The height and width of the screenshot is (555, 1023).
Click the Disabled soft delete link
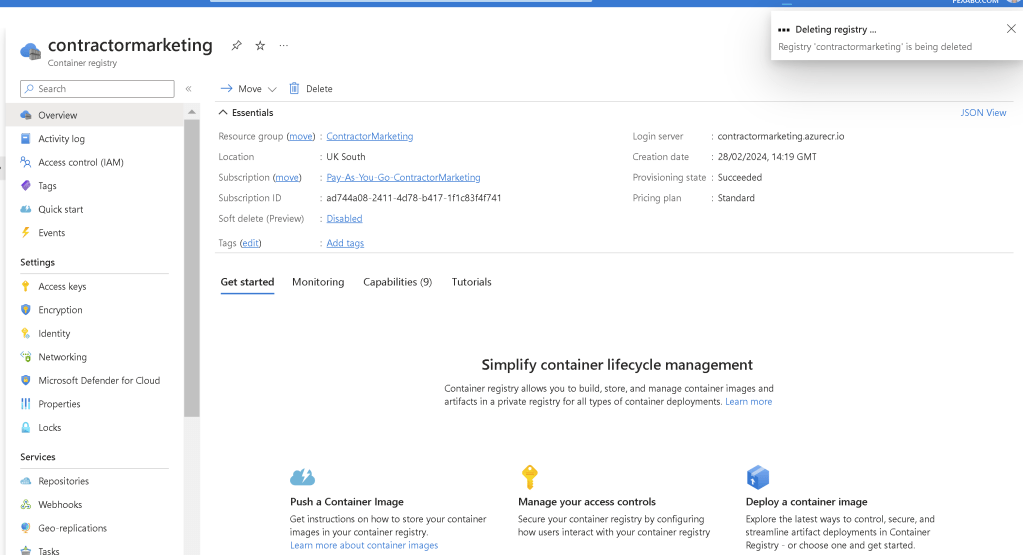tap(344, 218)
